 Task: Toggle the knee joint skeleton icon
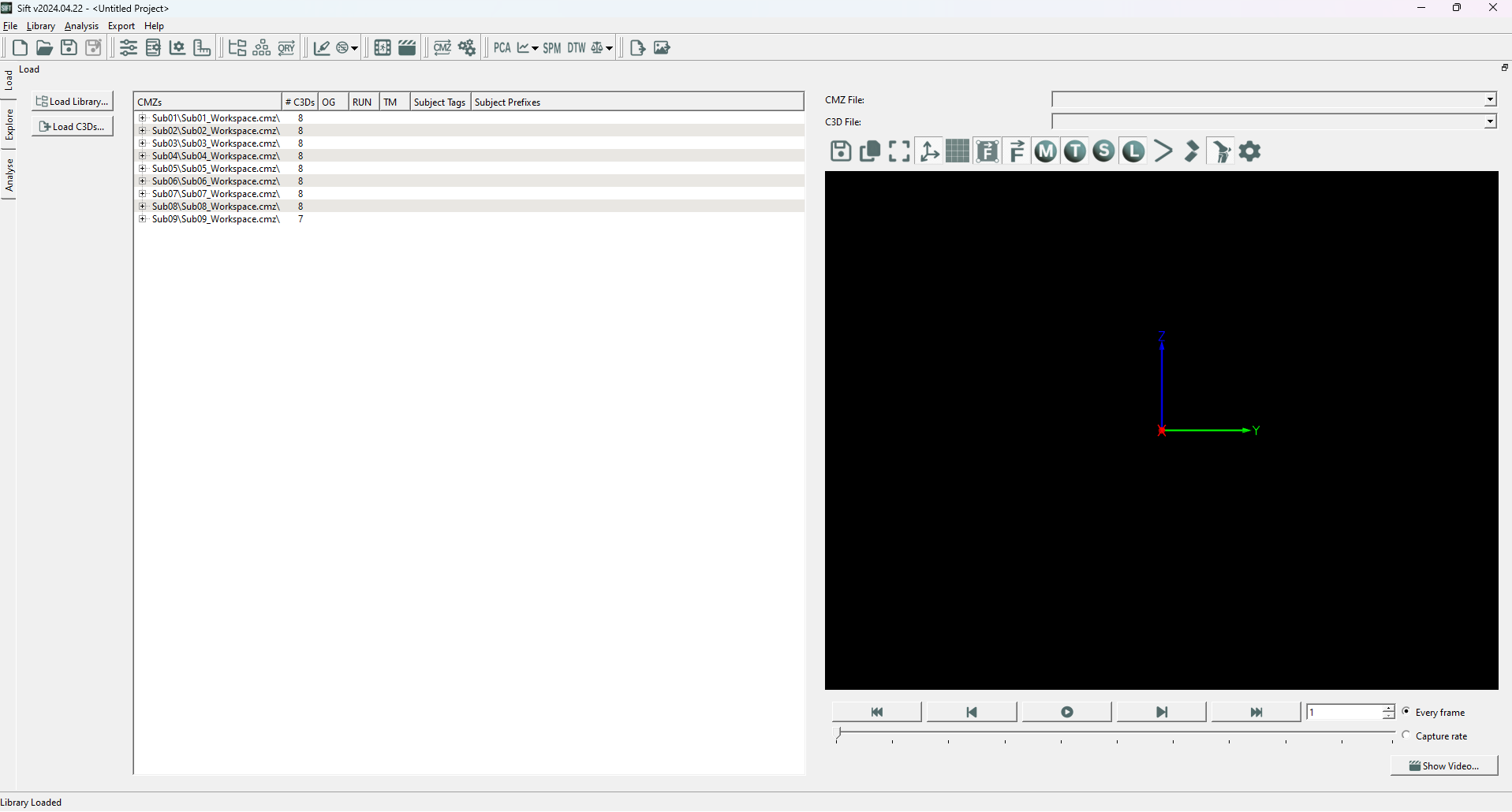coord(1221,151)
